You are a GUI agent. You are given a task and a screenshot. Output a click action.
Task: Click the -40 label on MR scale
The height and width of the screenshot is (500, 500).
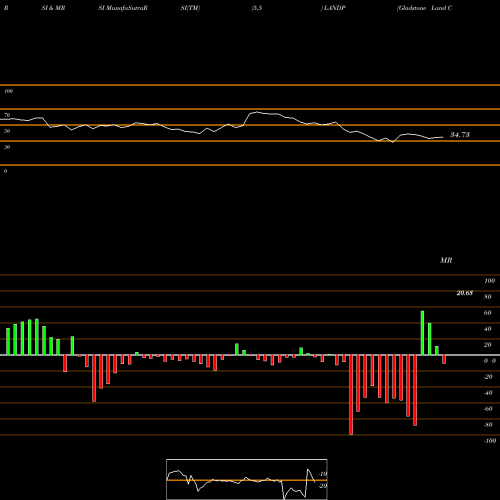488,393
